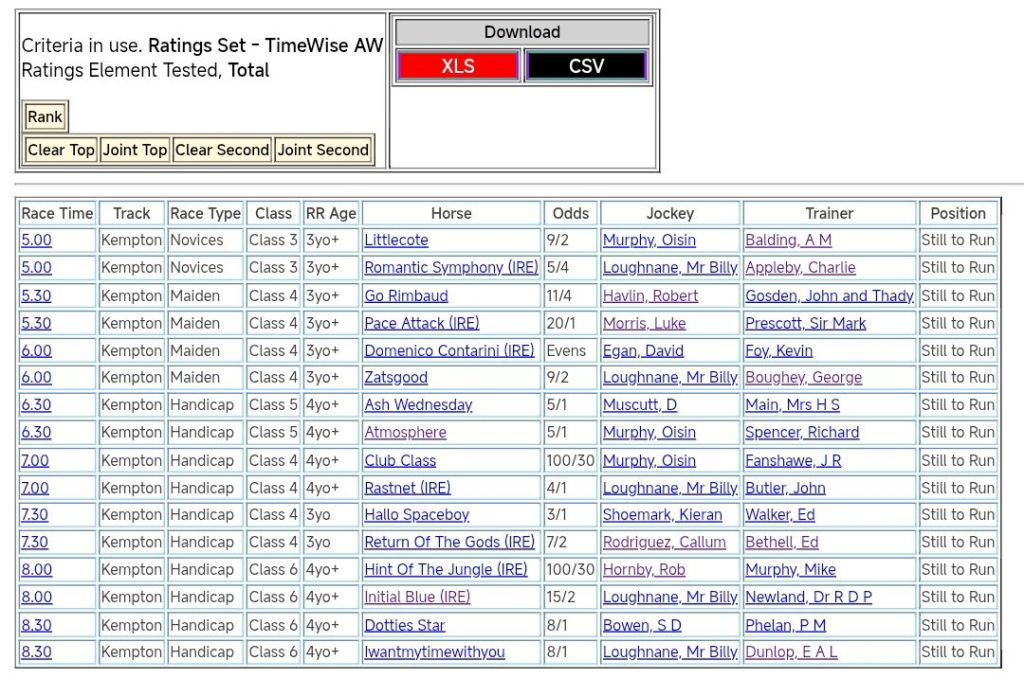The height and width of the screenshot is (696, 1024).
Task: Click the Download header bar
Action: pos(522,32)
